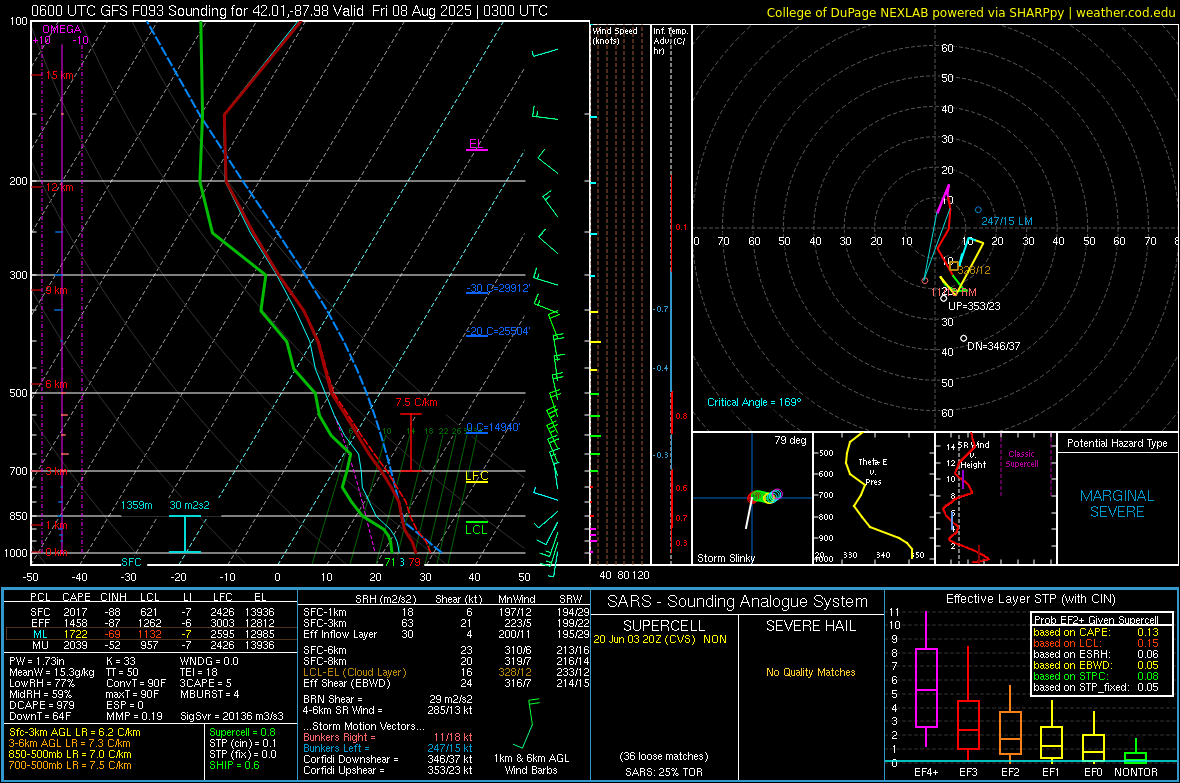
Task: Click the yellow LFC marker on the skew-T
Action: point(476,477)
